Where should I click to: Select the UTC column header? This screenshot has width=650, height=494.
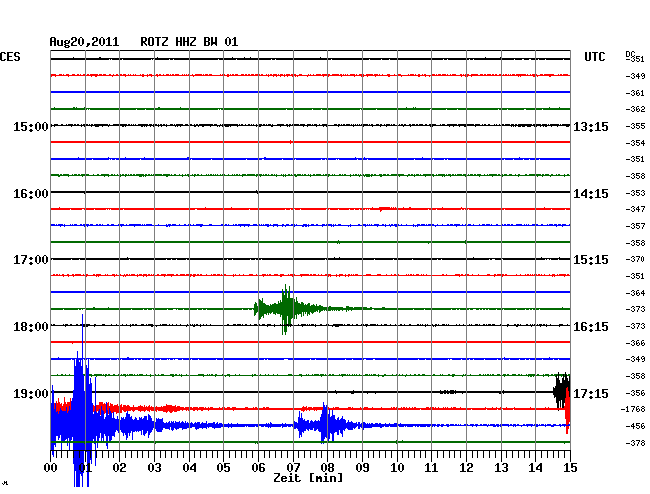pos(594,57)
